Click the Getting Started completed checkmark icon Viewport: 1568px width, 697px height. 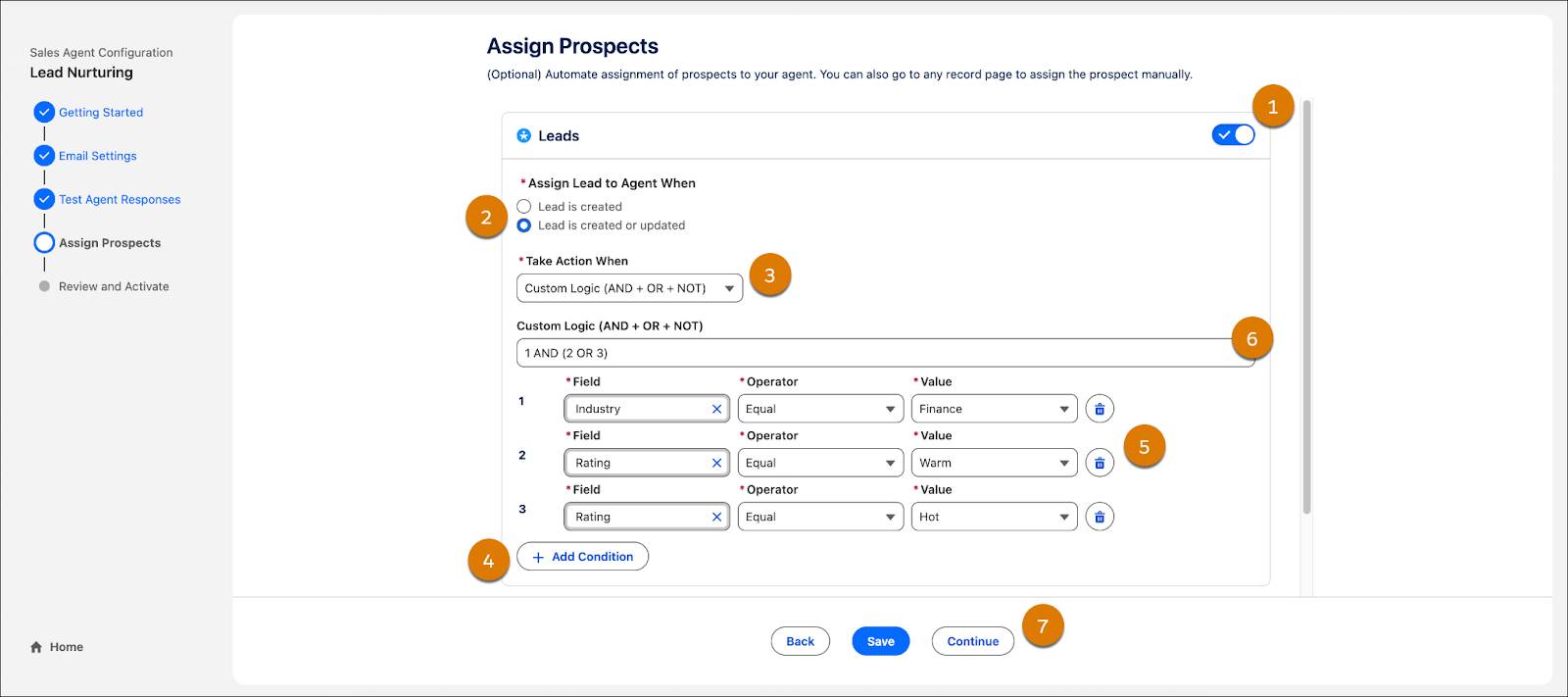click(44, 112)
